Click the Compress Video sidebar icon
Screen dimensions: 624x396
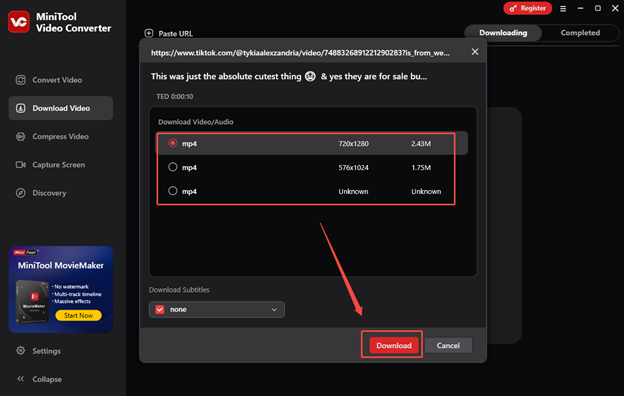(21, 137)
